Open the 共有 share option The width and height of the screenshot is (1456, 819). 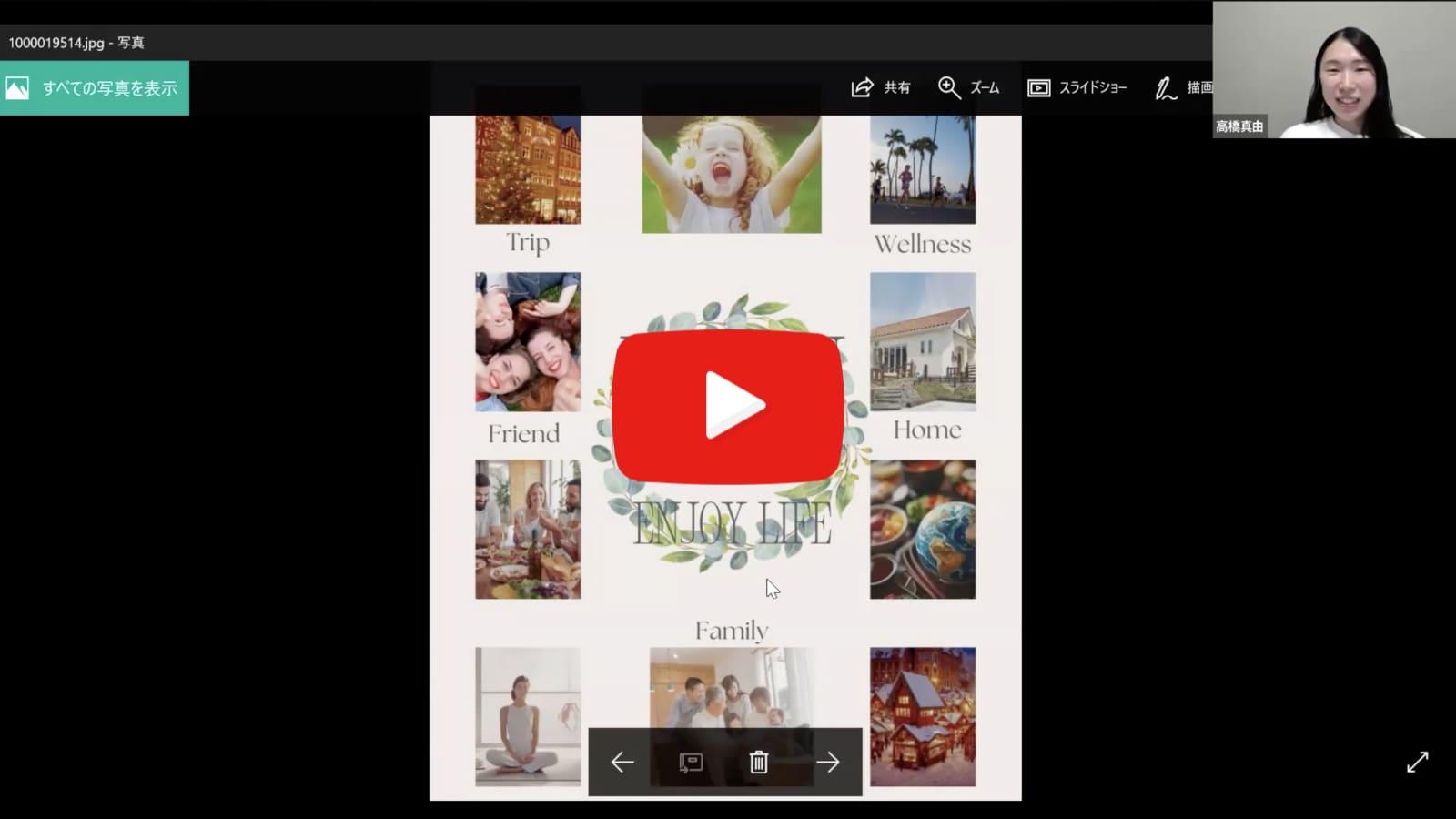(x=880, y=87)
